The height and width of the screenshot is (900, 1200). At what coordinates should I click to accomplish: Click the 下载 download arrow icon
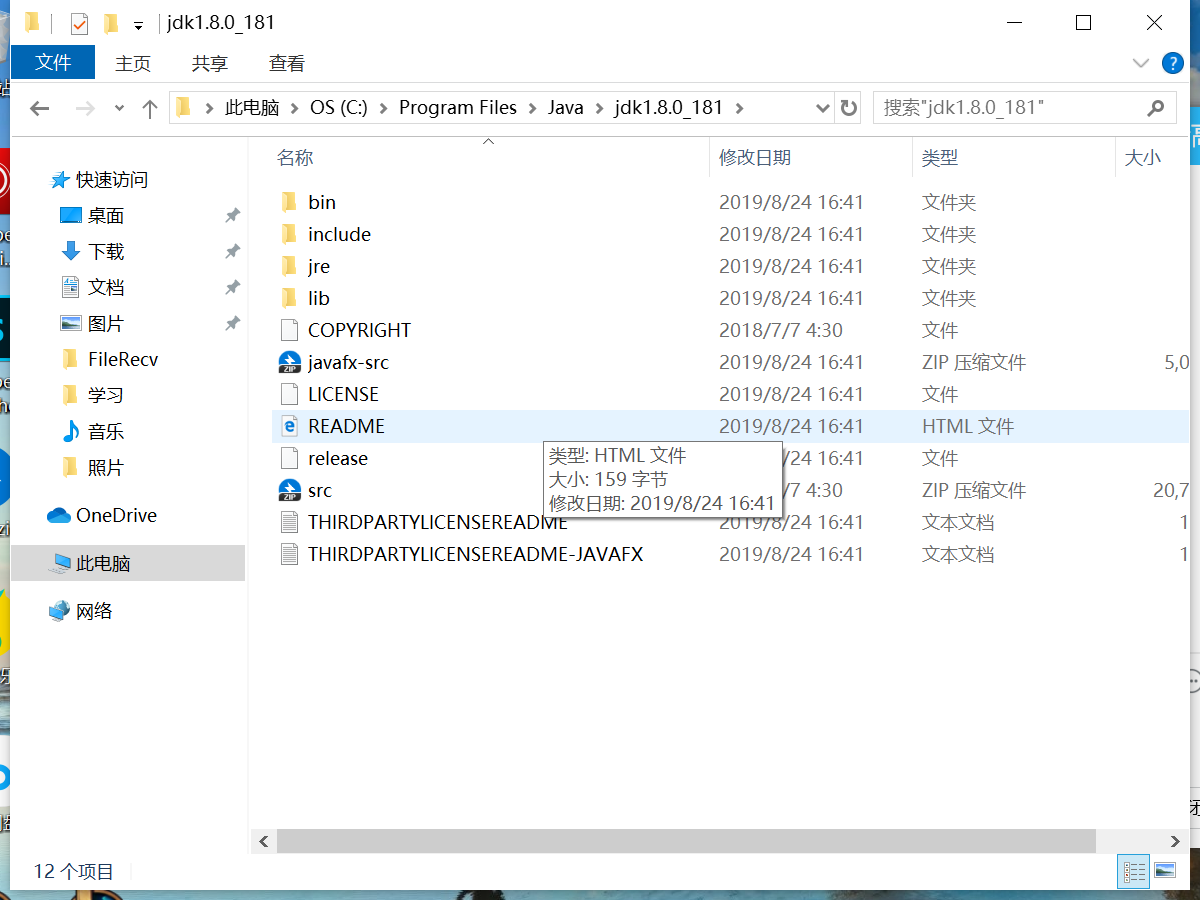click(x=70, y=251)
